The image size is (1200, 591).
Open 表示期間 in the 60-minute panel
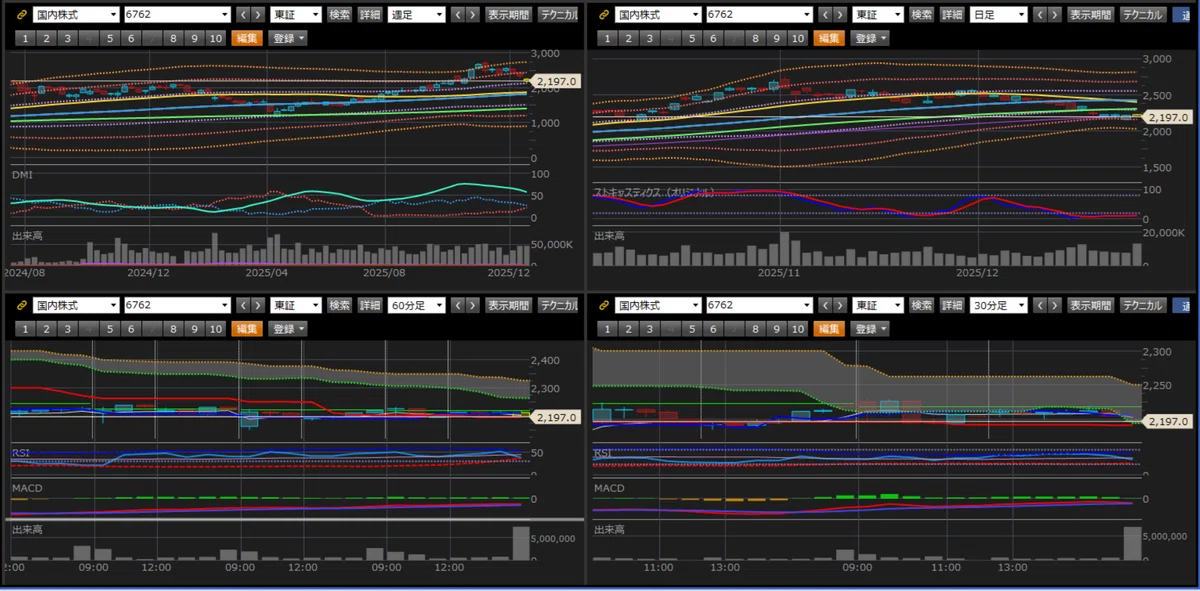pos(508,305)
